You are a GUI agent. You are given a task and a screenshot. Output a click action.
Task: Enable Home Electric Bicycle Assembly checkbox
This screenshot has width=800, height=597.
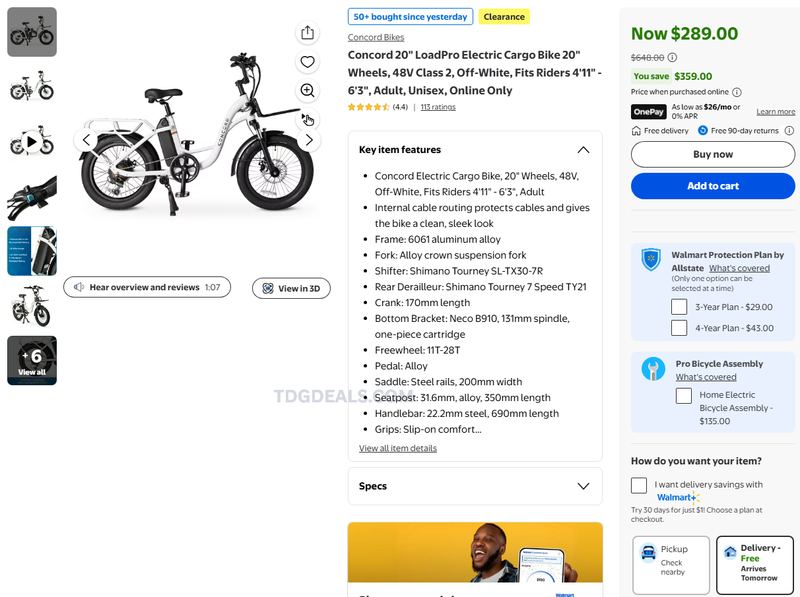coord(684,395)
